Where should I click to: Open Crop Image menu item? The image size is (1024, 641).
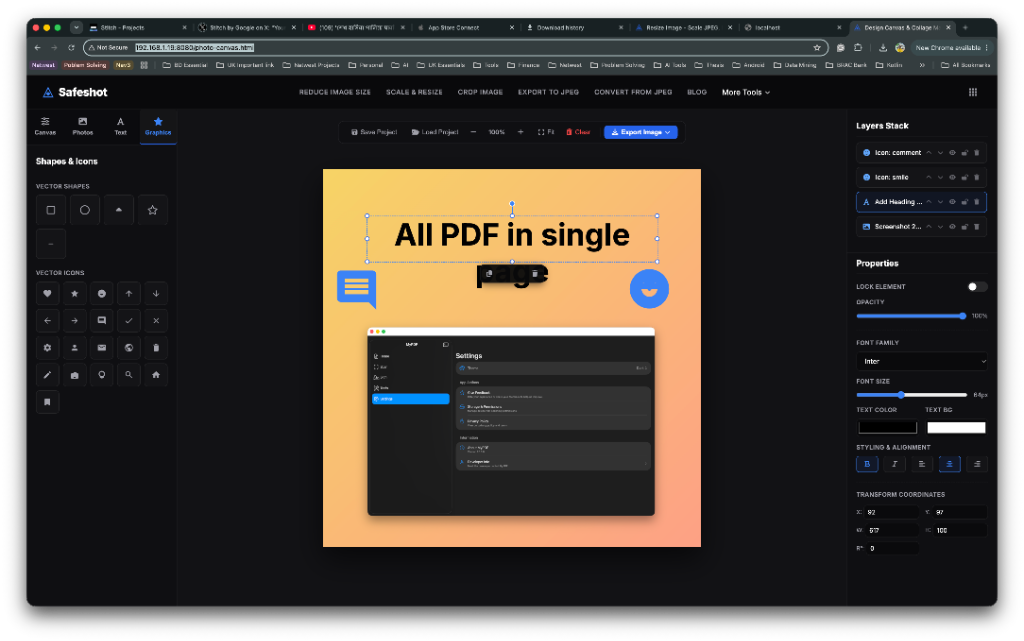(x=480, y=93)
